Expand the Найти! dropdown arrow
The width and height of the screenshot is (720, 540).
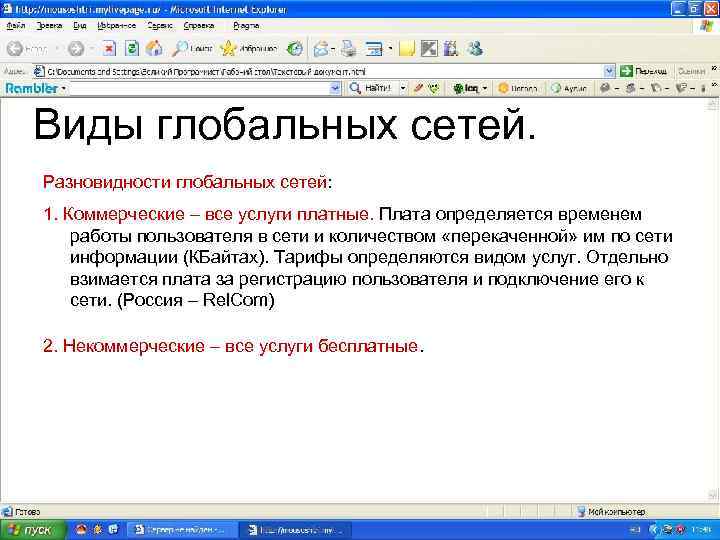click(403, 88)
